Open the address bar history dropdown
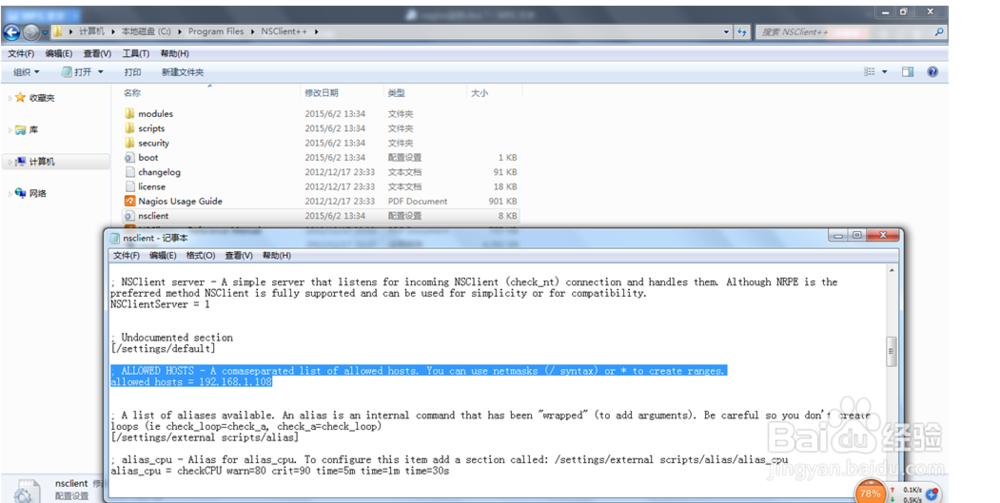 pos(726,32)
